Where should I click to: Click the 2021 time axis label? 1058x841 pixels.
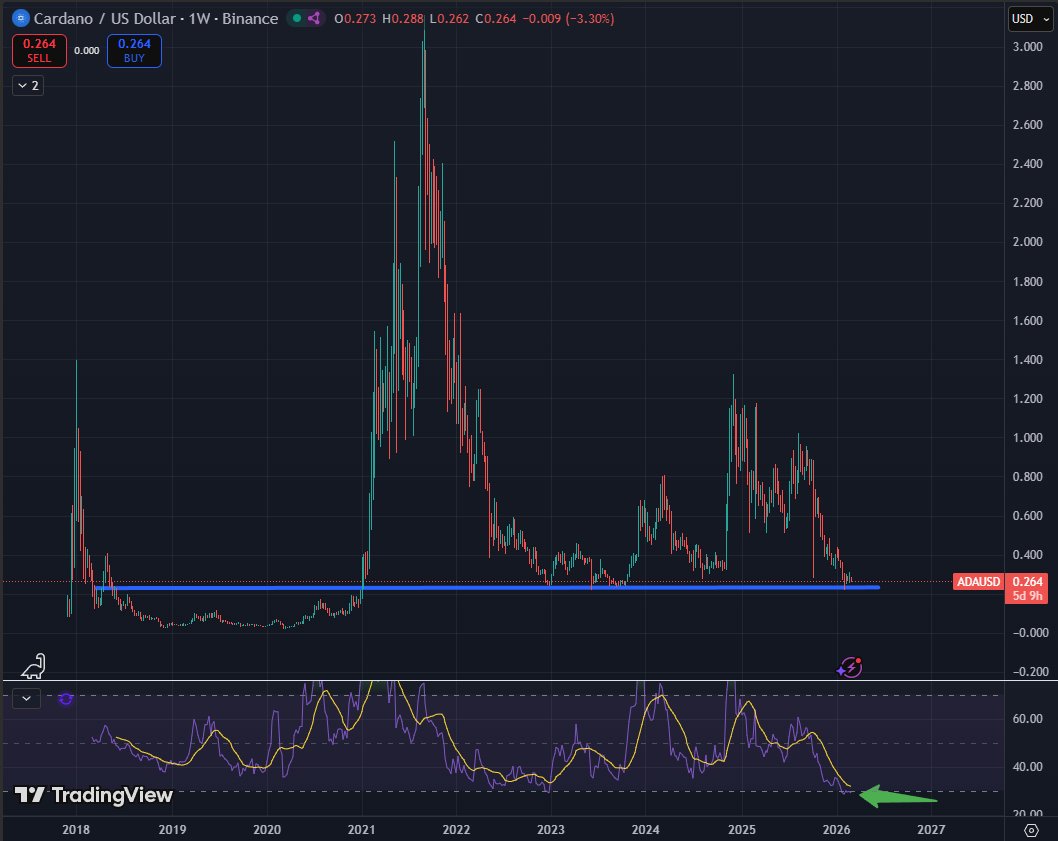(x=361, y=830)
